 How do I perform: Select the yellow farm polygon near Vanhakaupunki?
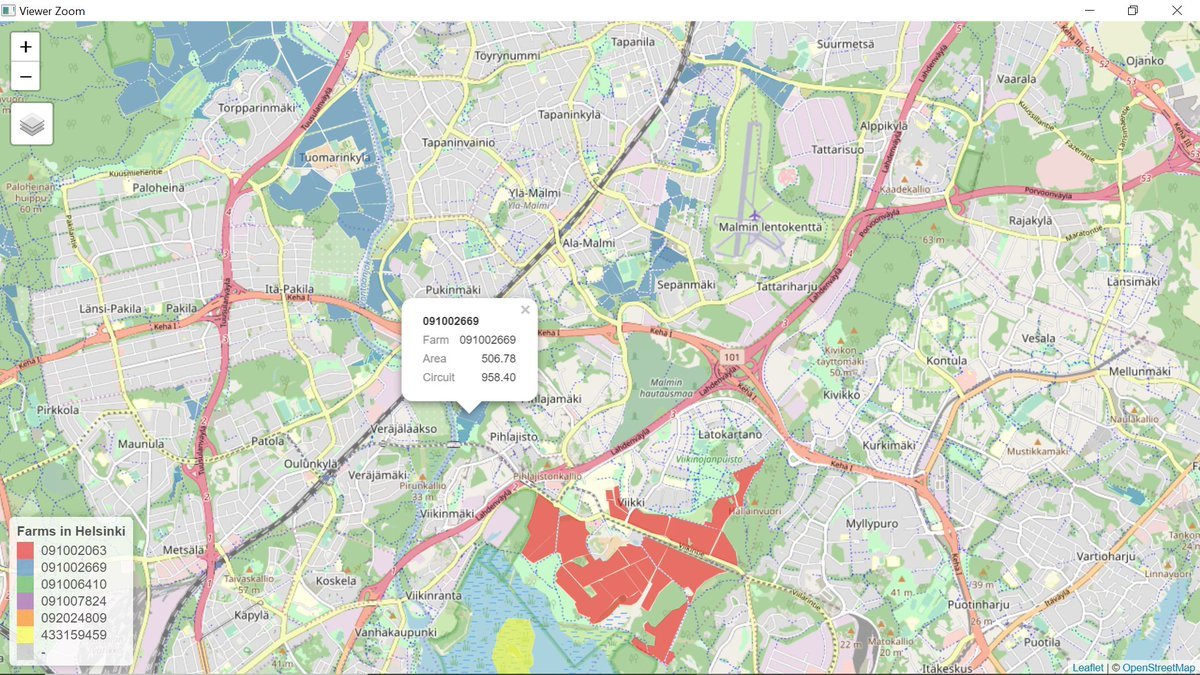click(515, 643)
